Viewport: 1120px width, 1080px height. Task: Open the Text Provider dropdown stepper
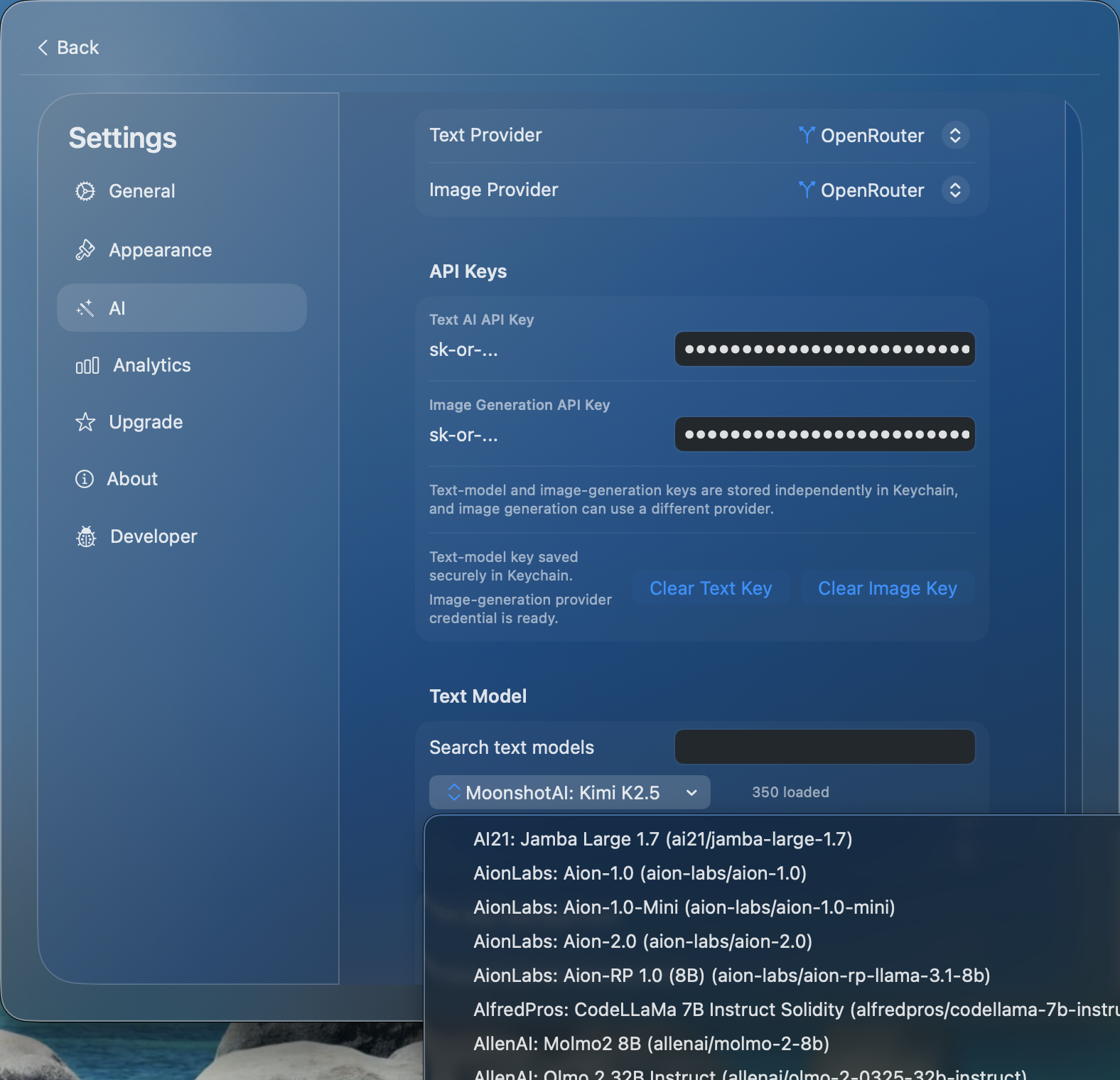[x=956, y=135]
